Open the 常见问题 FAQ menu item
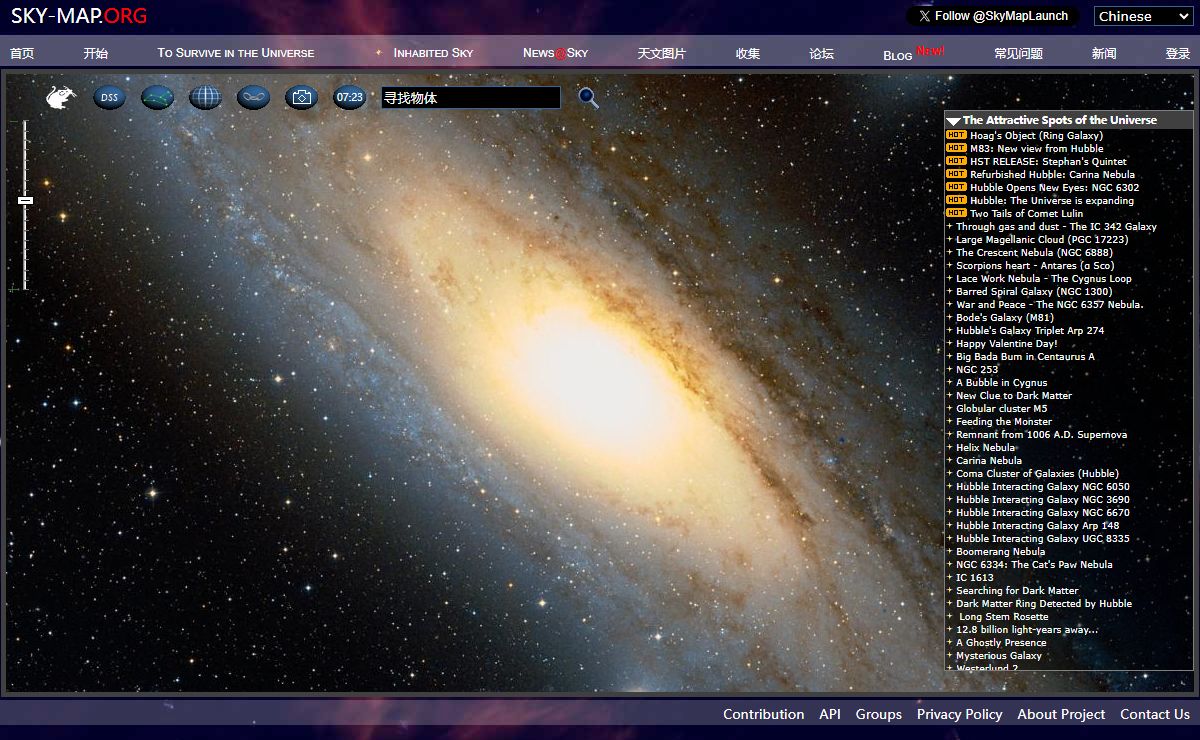 tap(1018, 53)
